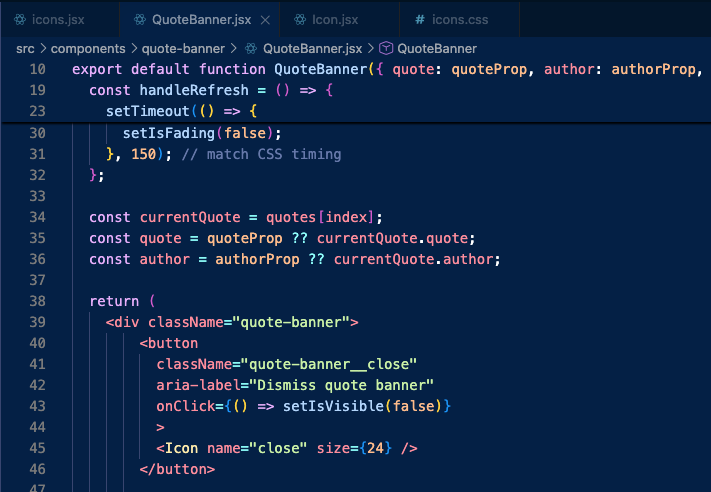The width and height of the screenshot is (711, 492).
Task: Click line number 38 in gutter
Action: [x=38, y=301]
